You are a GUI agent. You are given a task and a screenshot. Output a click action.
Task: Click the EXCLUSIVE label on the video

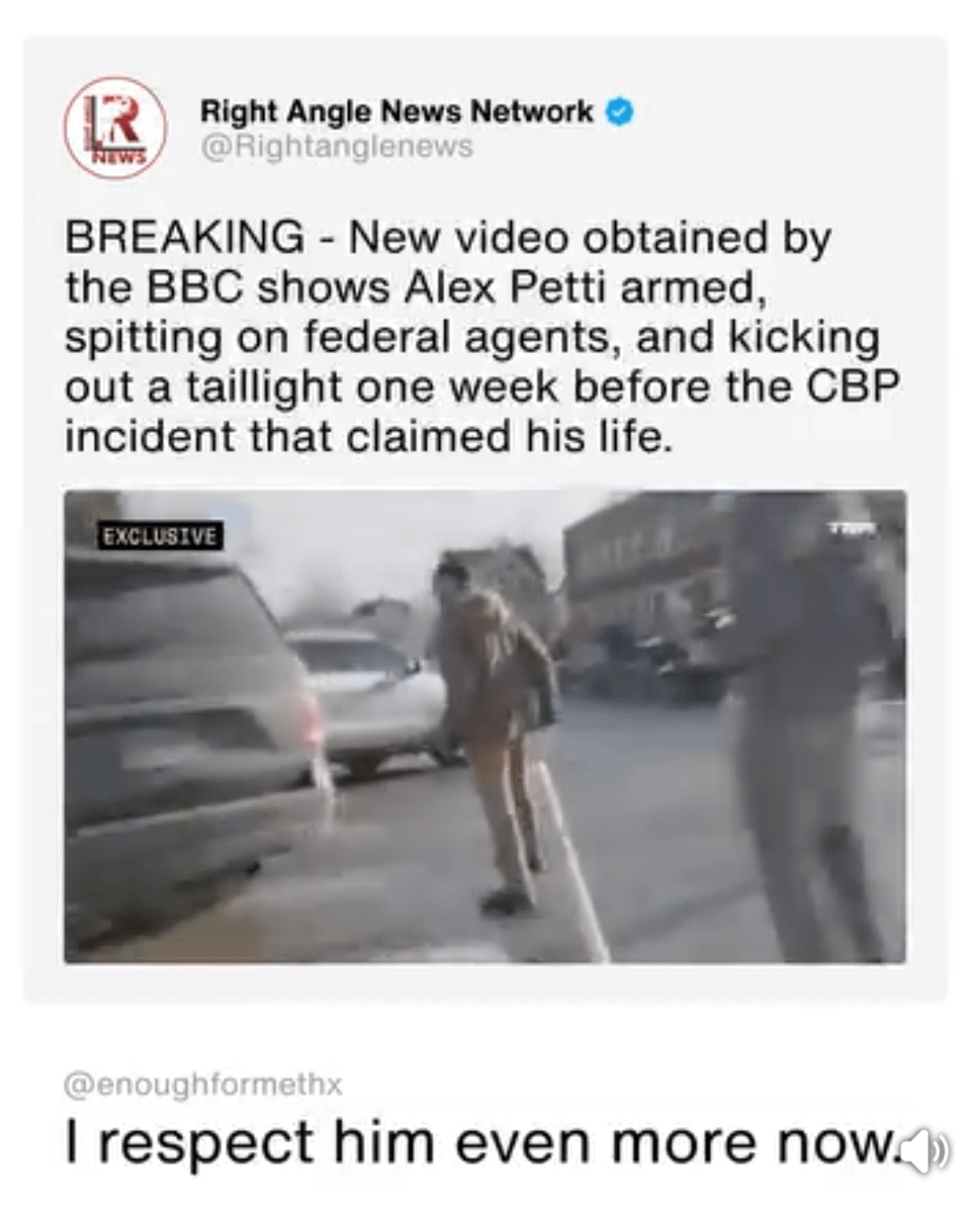tap(161, 536)
